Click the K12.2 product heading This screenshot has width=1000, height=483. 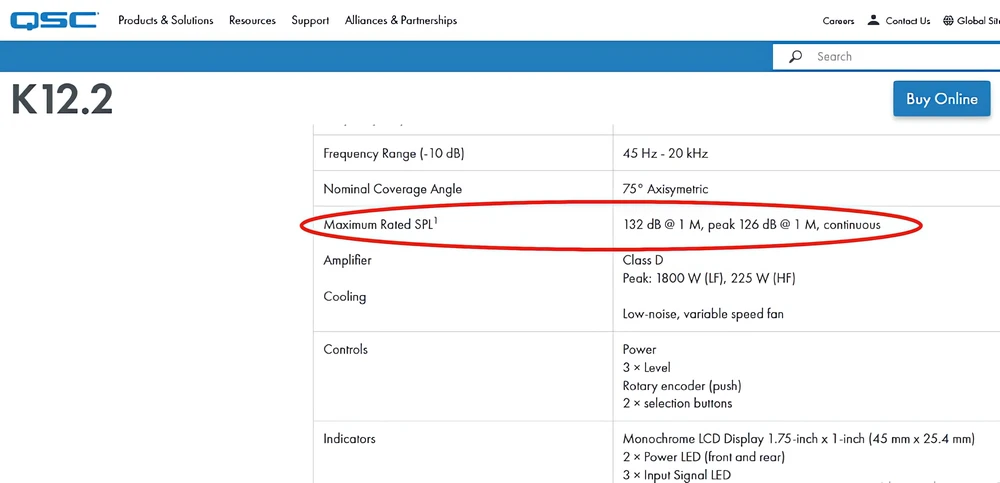(62, 100)
